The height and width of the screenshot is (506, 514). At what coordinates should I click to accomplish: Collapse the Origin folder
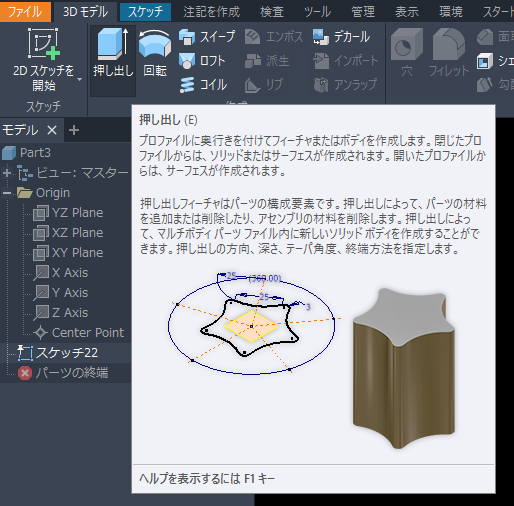point(7,193)
